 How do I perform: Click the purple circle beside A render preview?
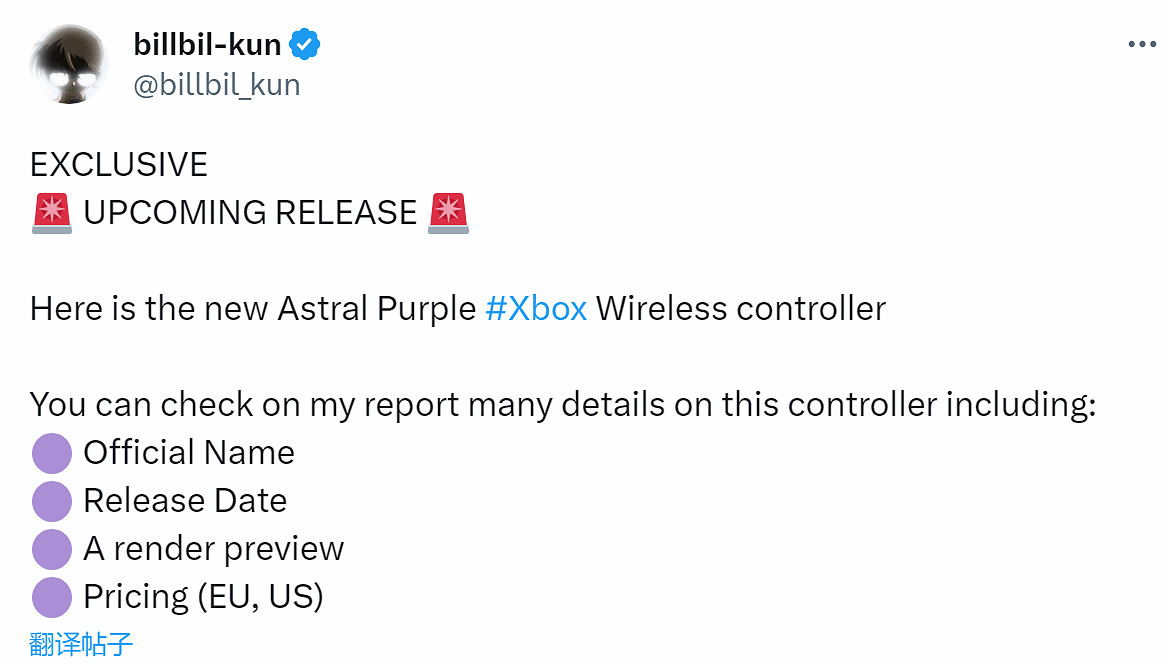pyautogui.click(x=51, y=549)
